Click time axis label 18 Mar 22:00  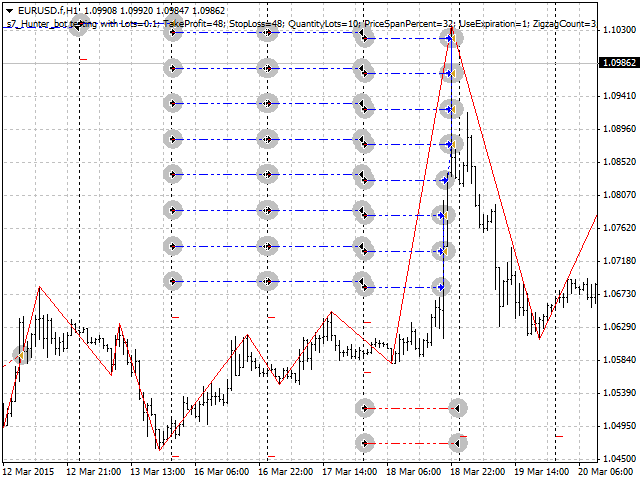[x=478, y=472]
